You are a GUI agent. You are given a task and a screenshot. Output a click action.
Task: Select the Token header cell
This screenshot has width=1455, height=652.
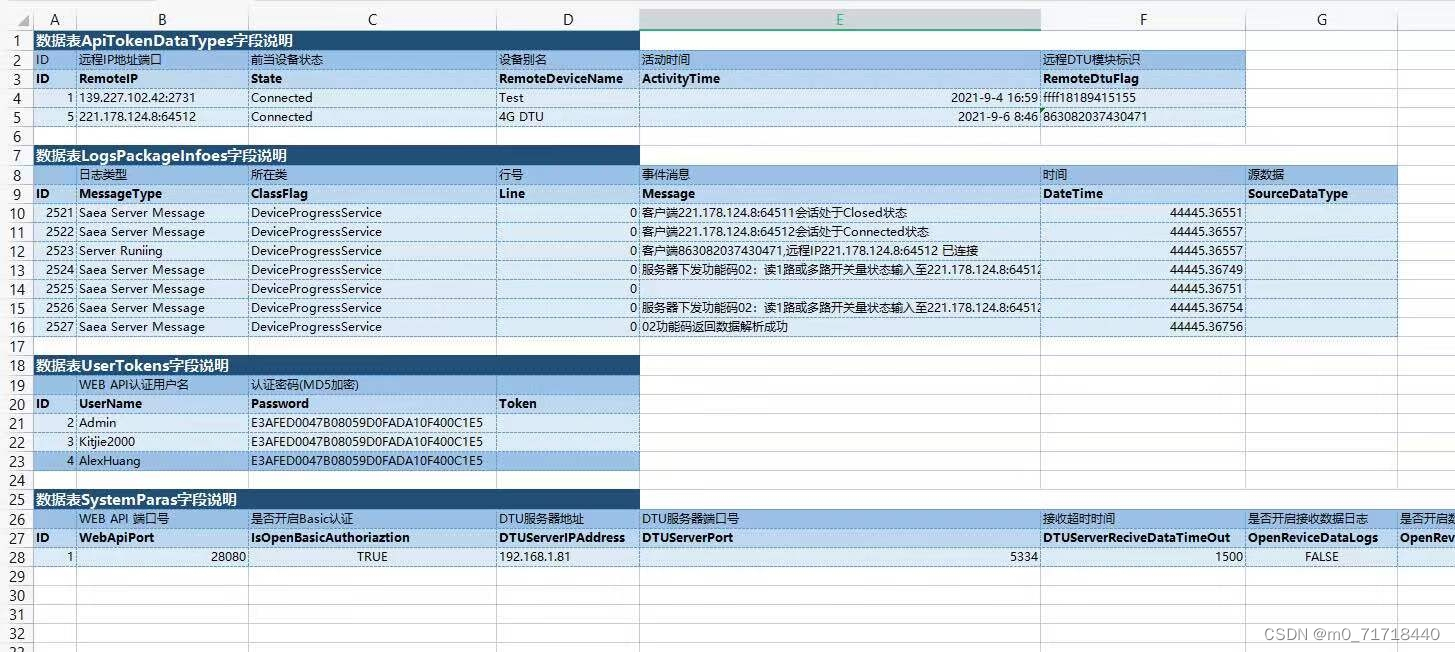click(568, 404)
